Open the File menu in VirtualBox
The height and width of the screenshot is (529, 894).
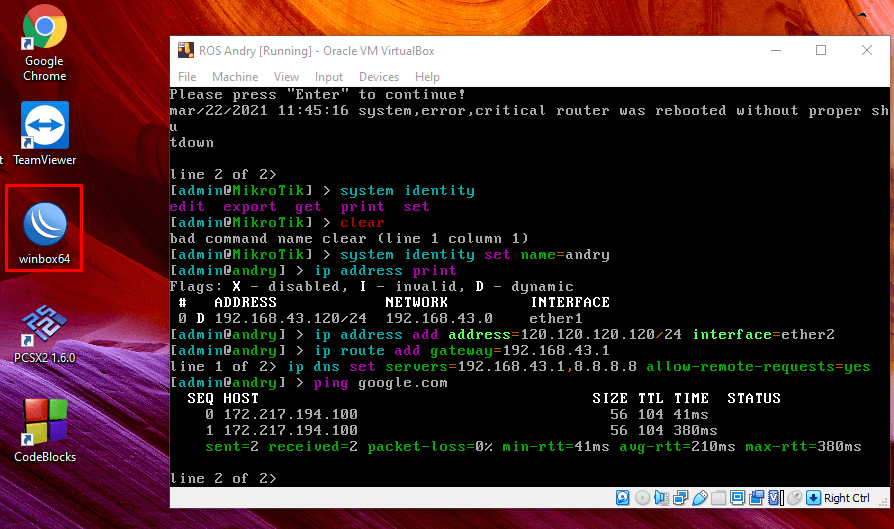187,77
